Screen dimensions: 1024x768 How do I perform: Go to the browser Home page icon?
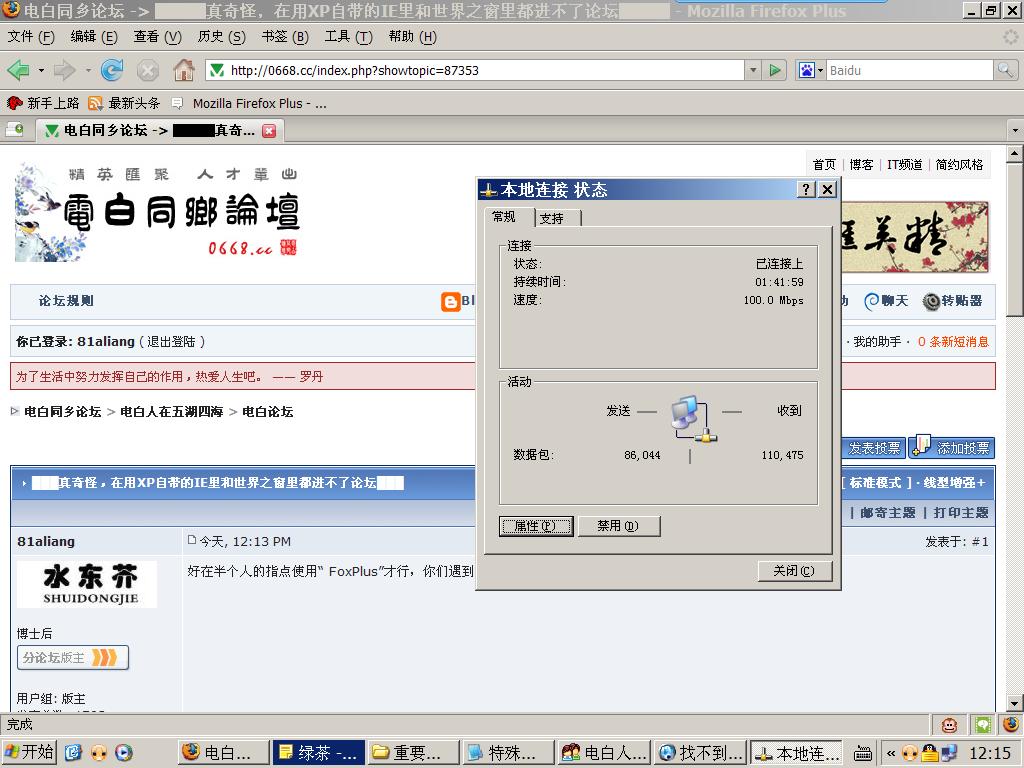(x=184, y=70)
